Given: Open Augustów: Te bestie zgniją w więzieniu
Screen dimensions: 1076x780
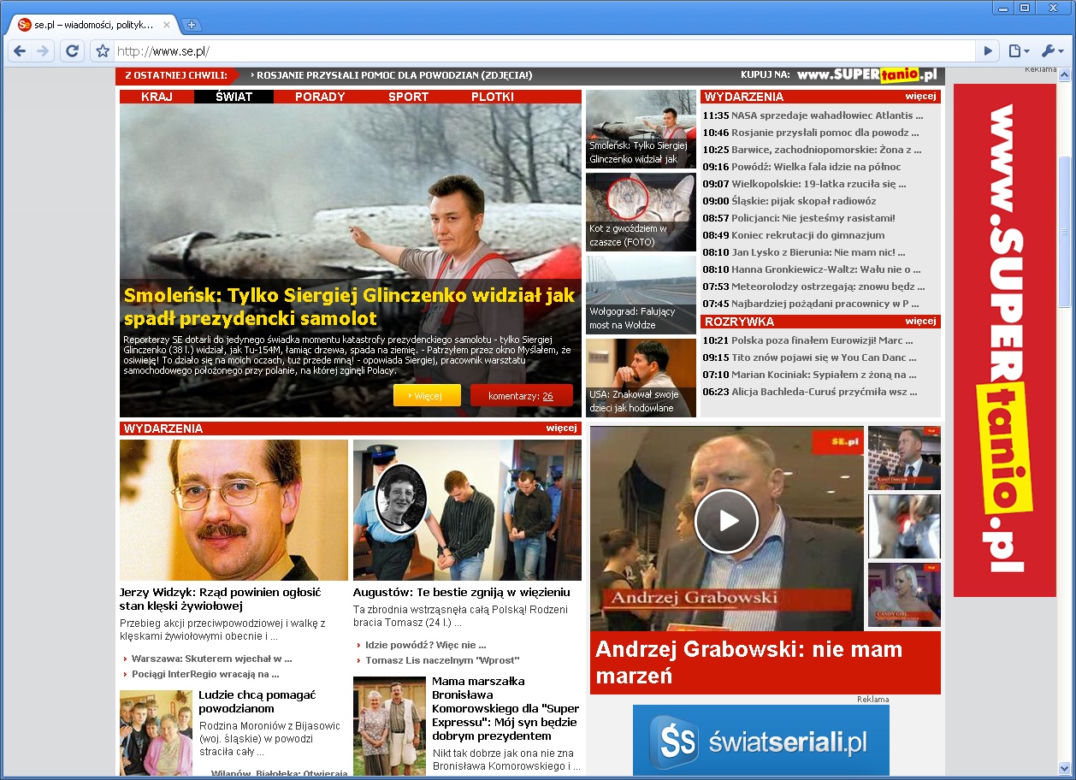Looking at the screenshot, I should pyautogui.click(x=461, y=592).
